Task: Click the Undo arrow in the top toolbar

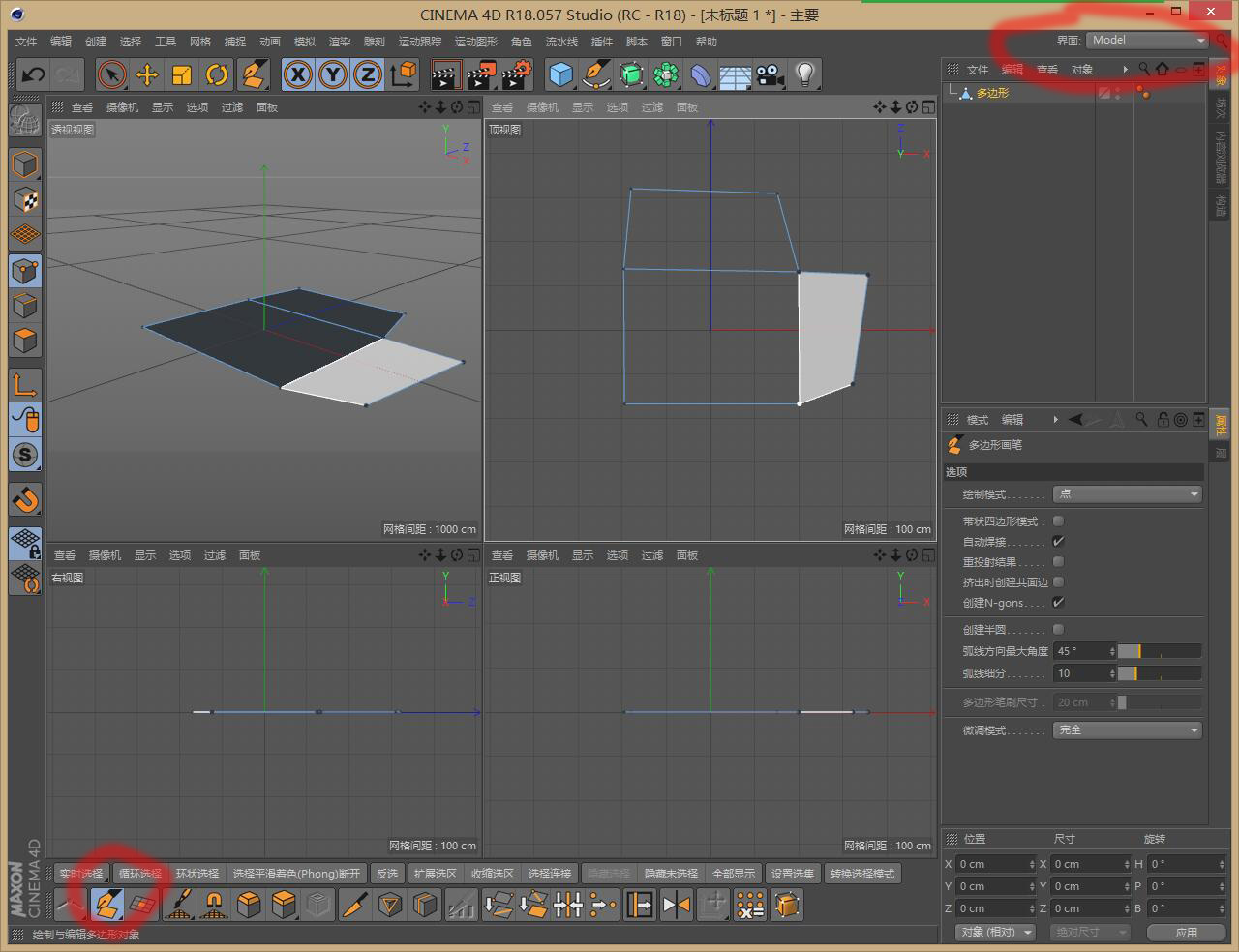Action: tap(34, 74)
